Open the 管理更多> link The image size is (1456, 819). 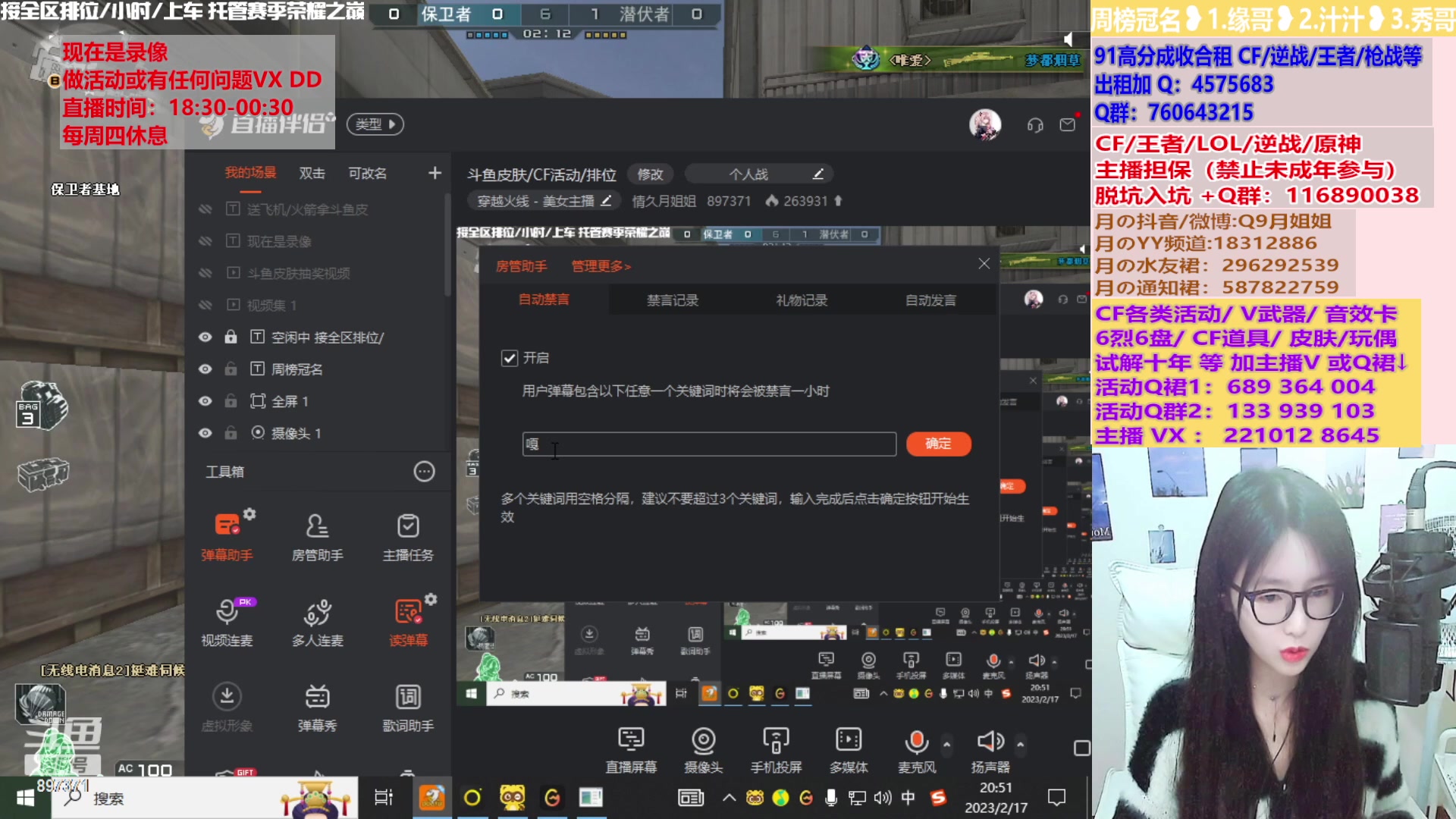pos(601,266)
